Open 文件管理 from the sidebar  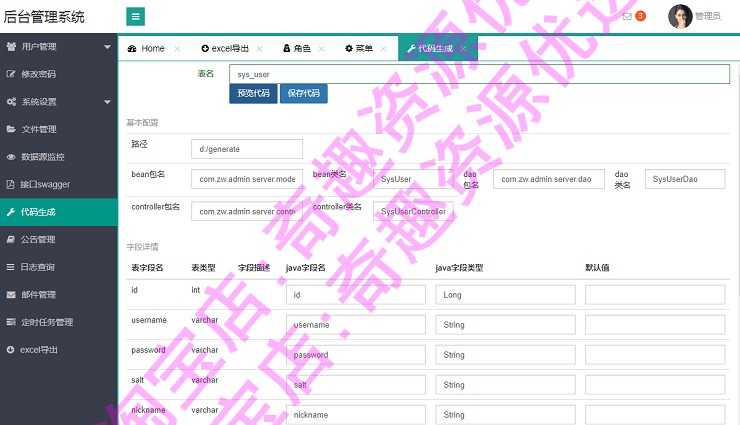click(x=59, y=129)
